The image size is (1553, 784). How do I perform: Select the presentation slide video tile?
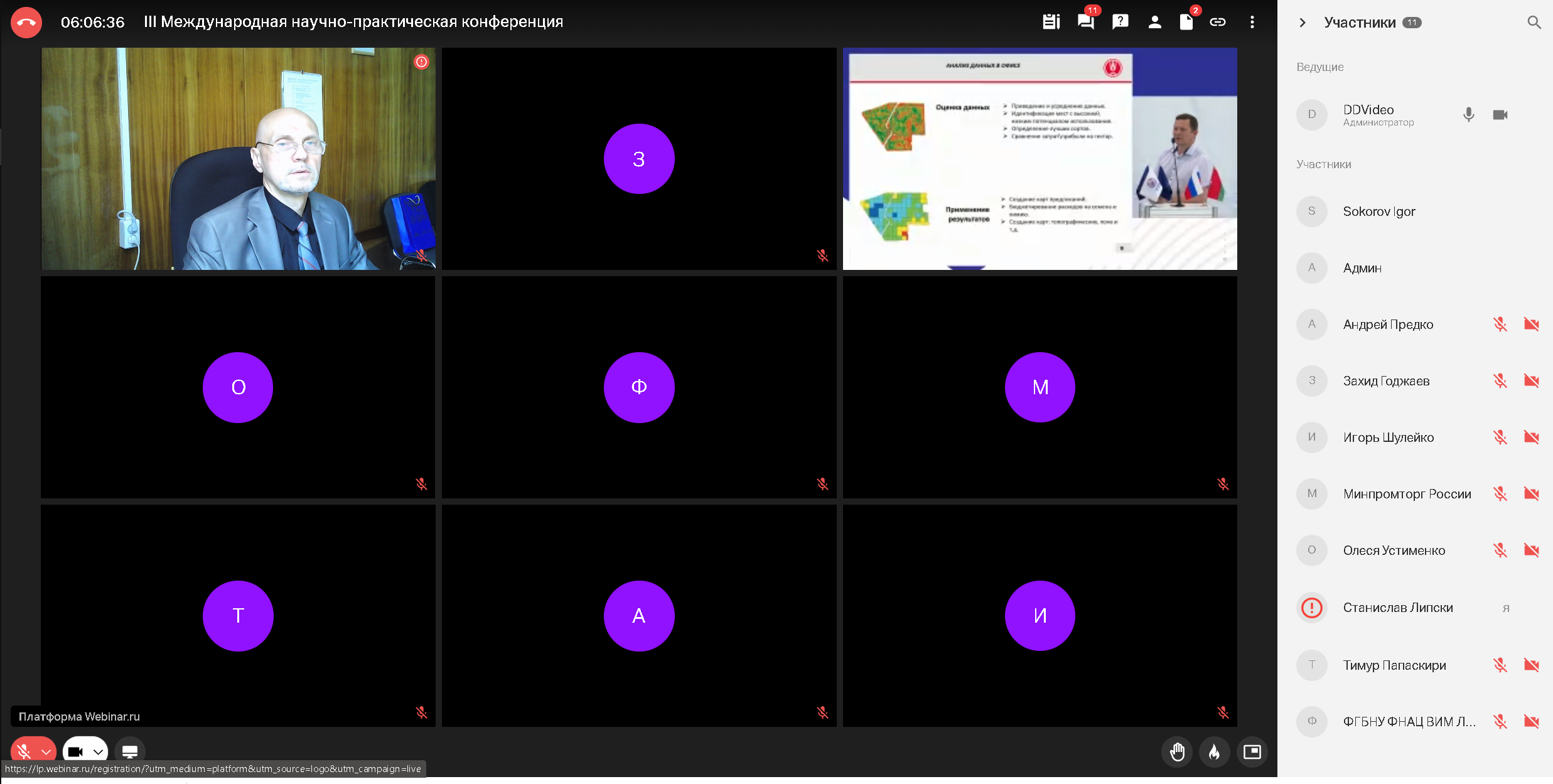tap(1040, 159)
